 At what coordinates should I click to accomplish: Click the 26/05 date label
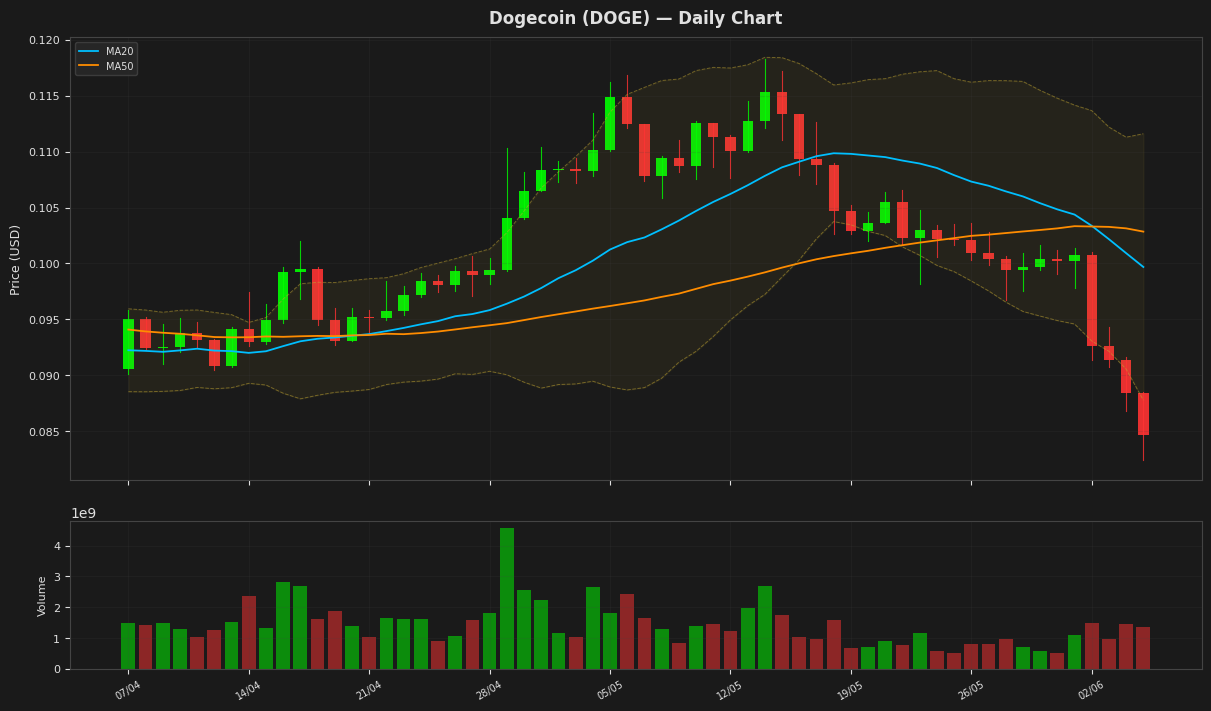tap(970, 689)
